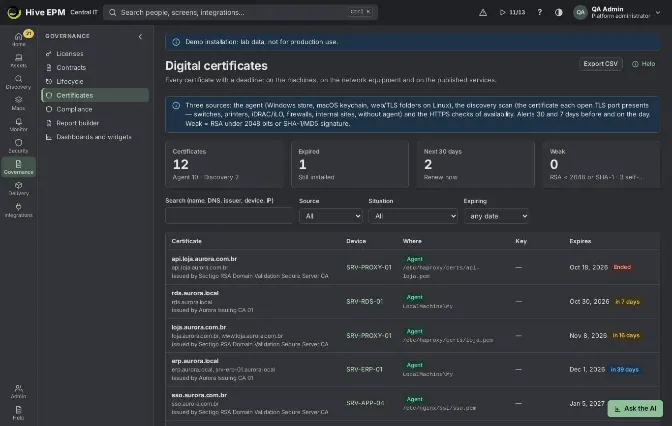The image size is (672, 426).
Task: Open the Integrations rail icon
Action: 18,210
